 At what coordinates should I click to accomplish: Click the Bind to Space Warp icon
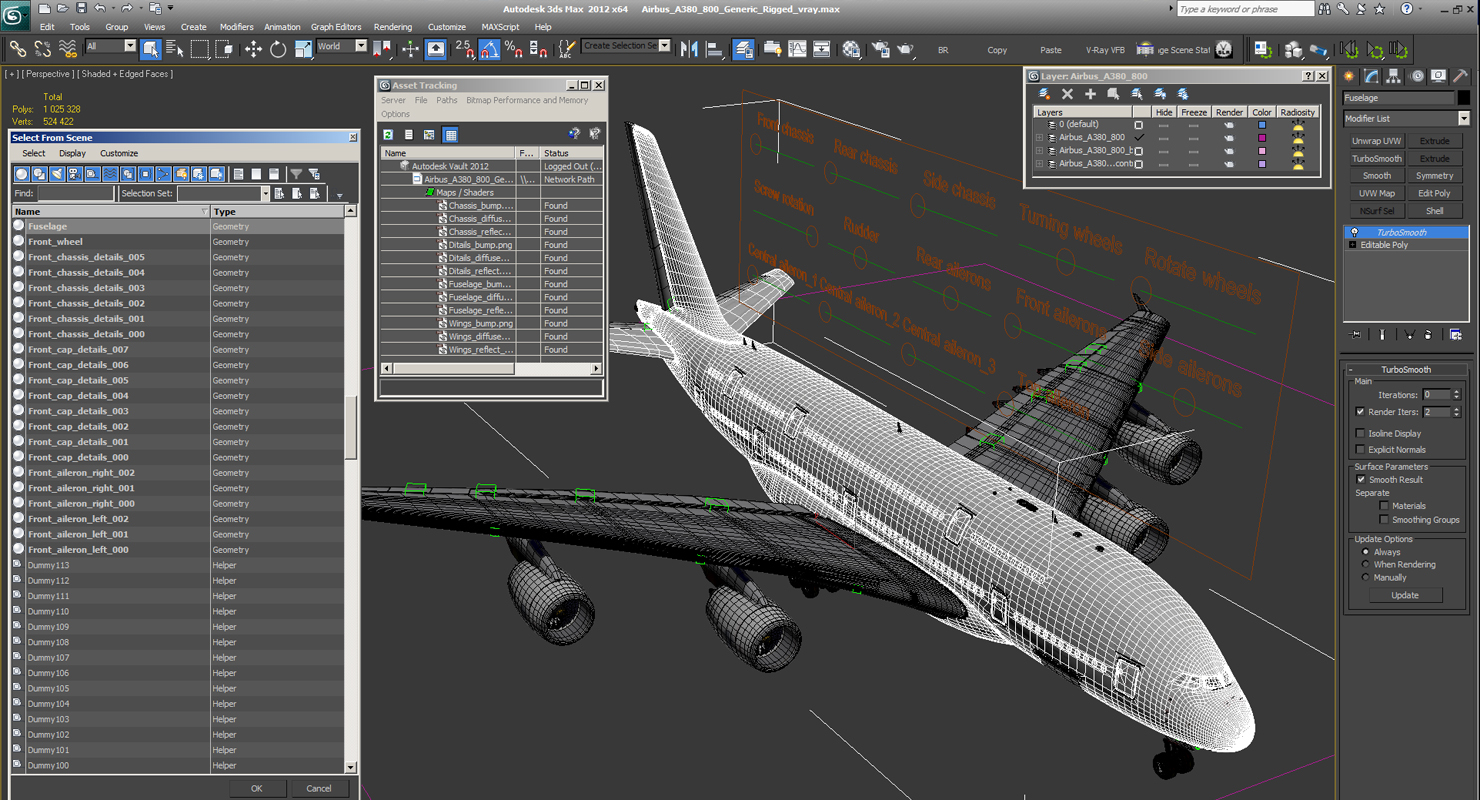tap(68, 48)
